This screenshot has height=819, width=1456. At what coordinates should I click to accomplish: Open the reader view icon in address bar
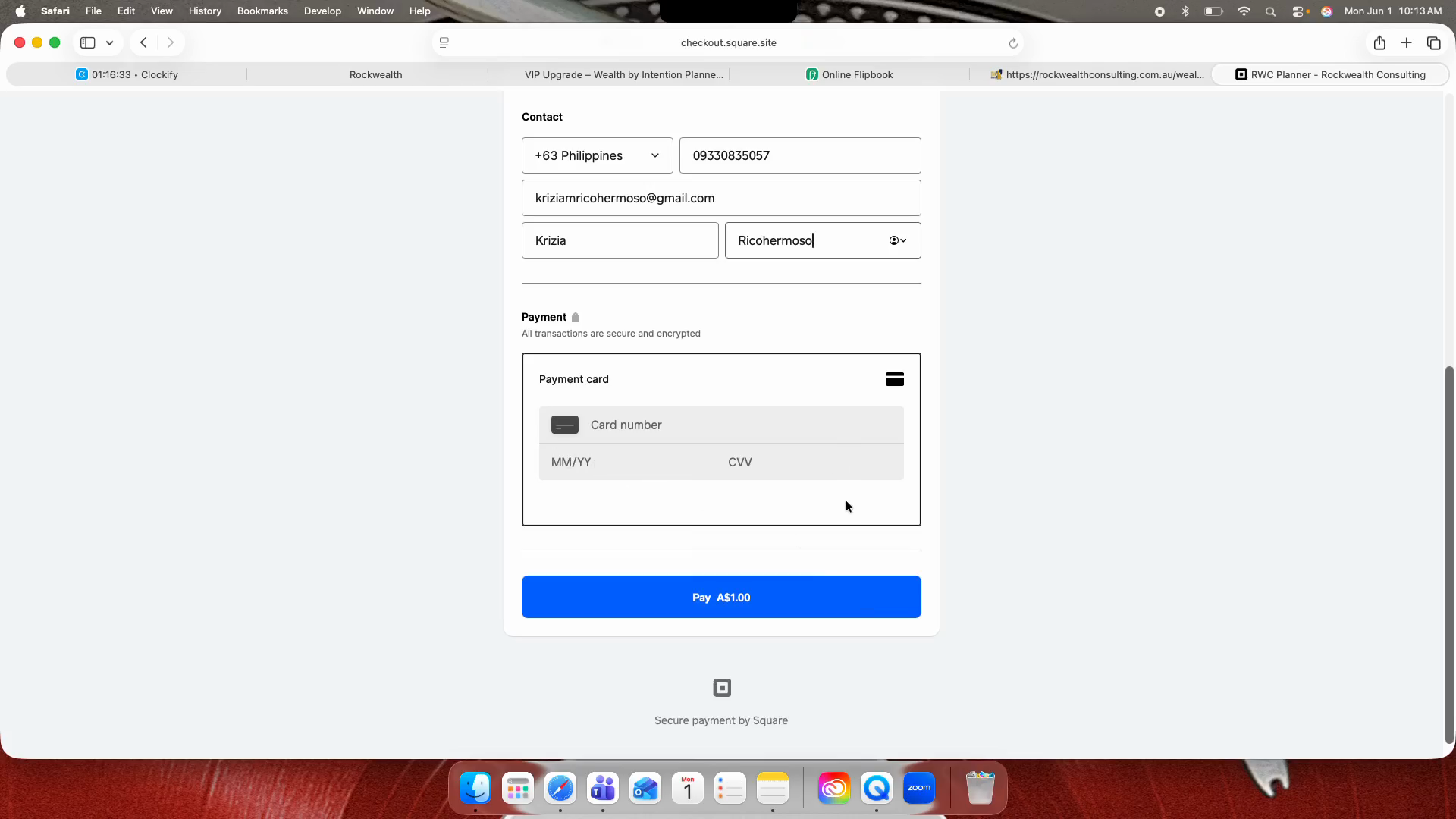tap(444, 42)
